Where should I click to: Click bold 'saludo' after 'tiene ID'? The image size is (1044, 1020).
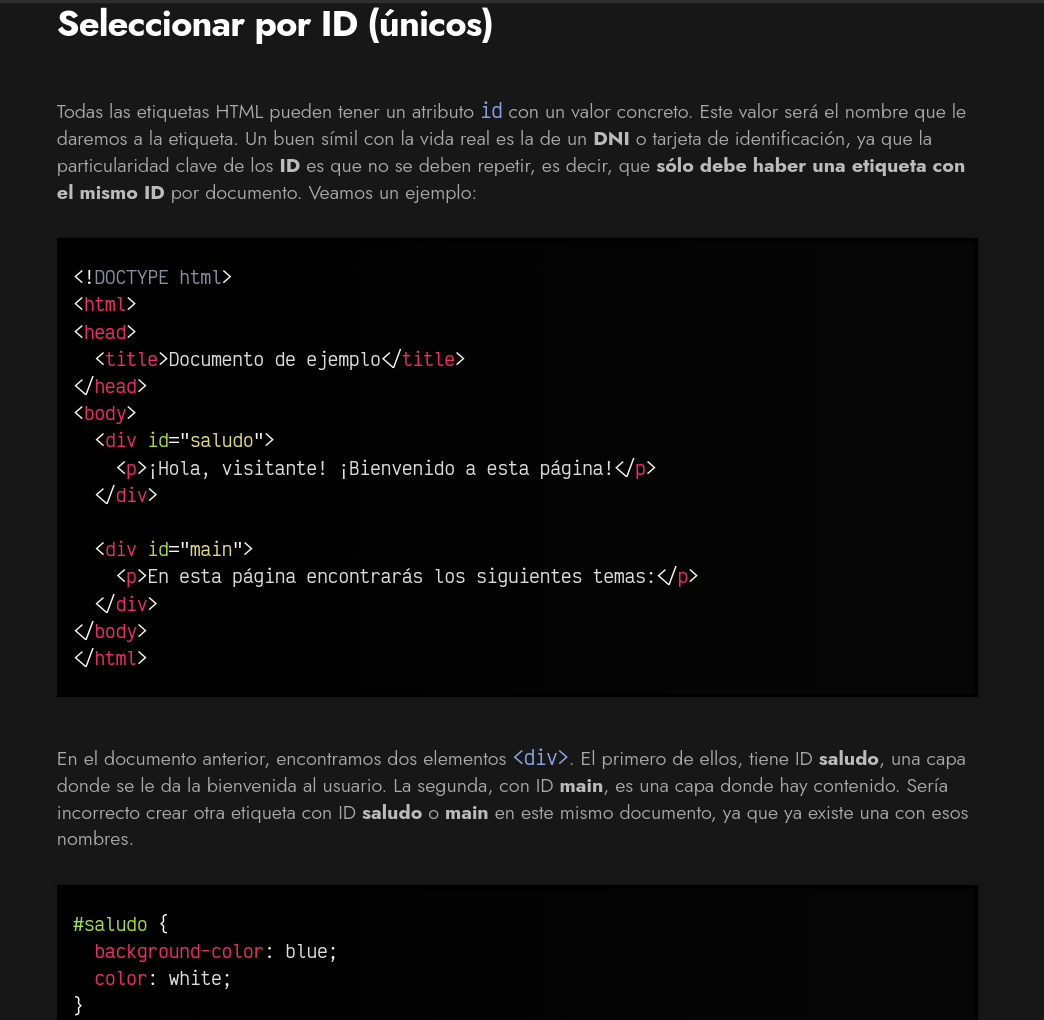848,758
